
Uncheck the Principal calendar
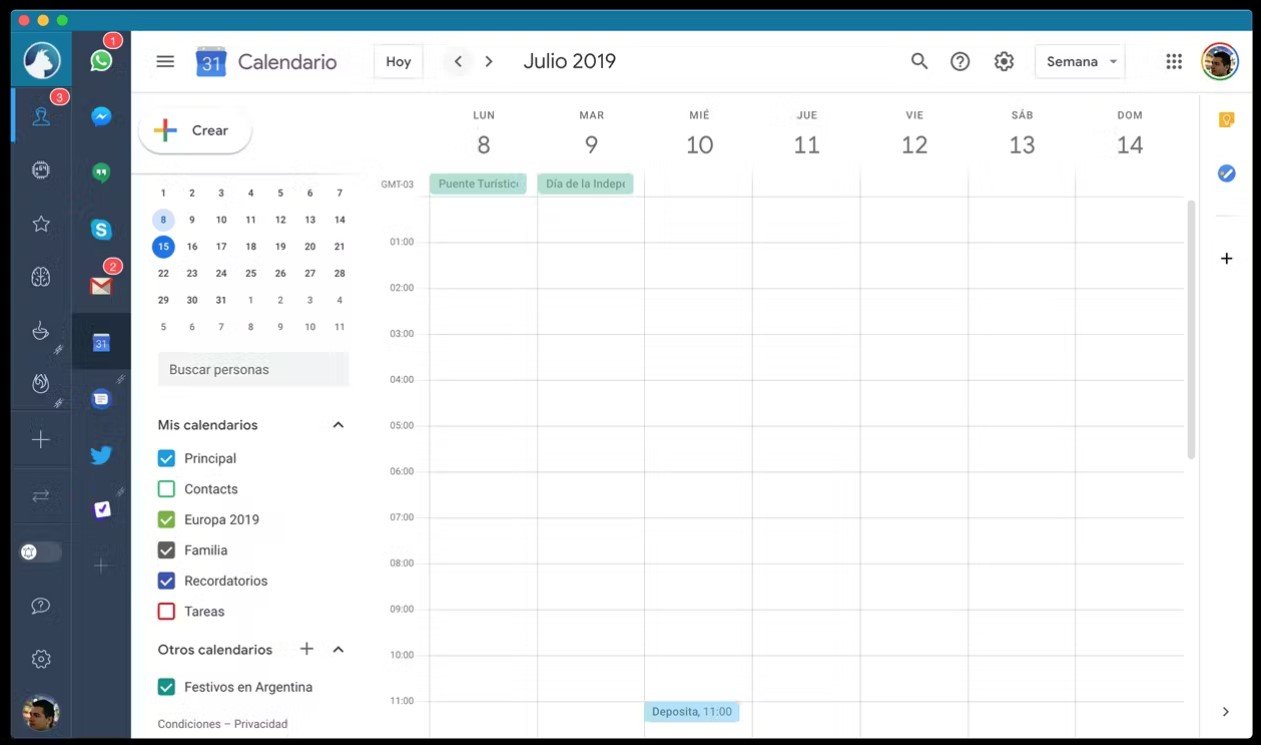coord(167,458)
